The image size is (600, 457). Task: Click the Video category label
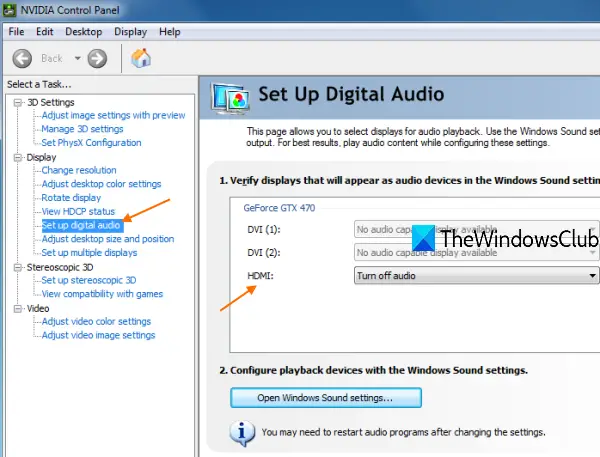(x=38, y=308)
